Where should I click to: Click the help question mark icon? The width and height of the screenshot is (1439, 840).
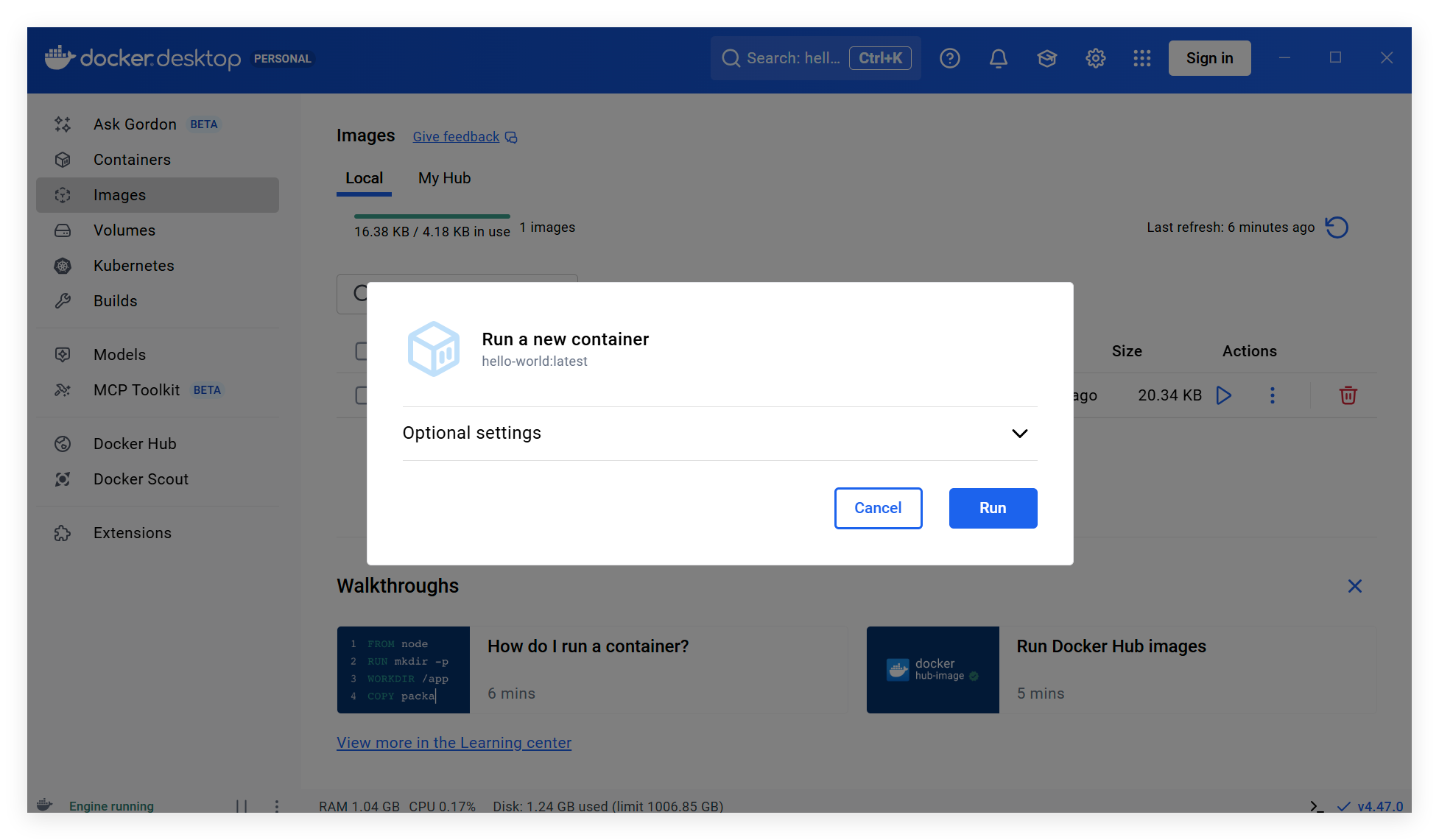pyautogui.click(x=949, y=58)
